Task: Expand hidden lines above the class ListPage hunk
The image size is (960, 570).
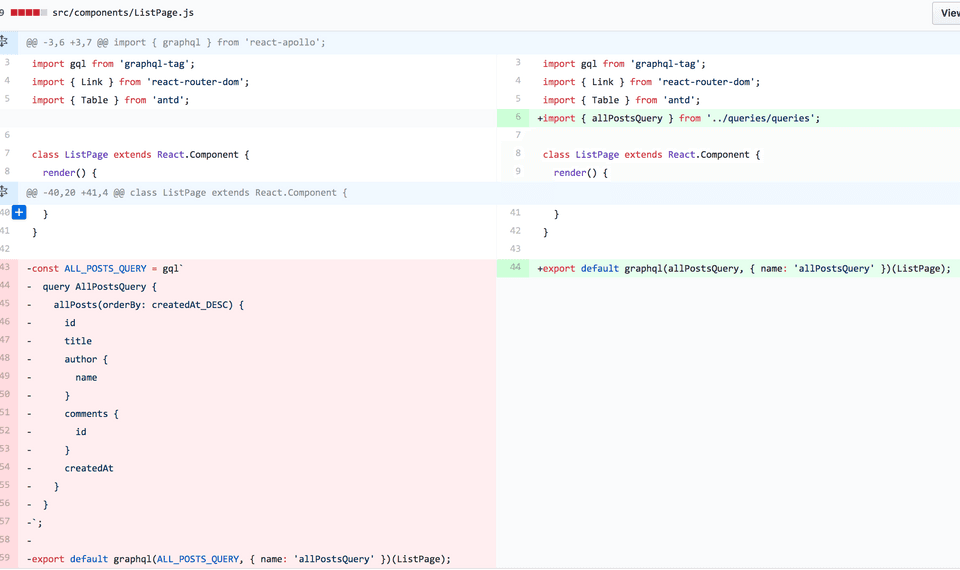Action: point(4,192)
